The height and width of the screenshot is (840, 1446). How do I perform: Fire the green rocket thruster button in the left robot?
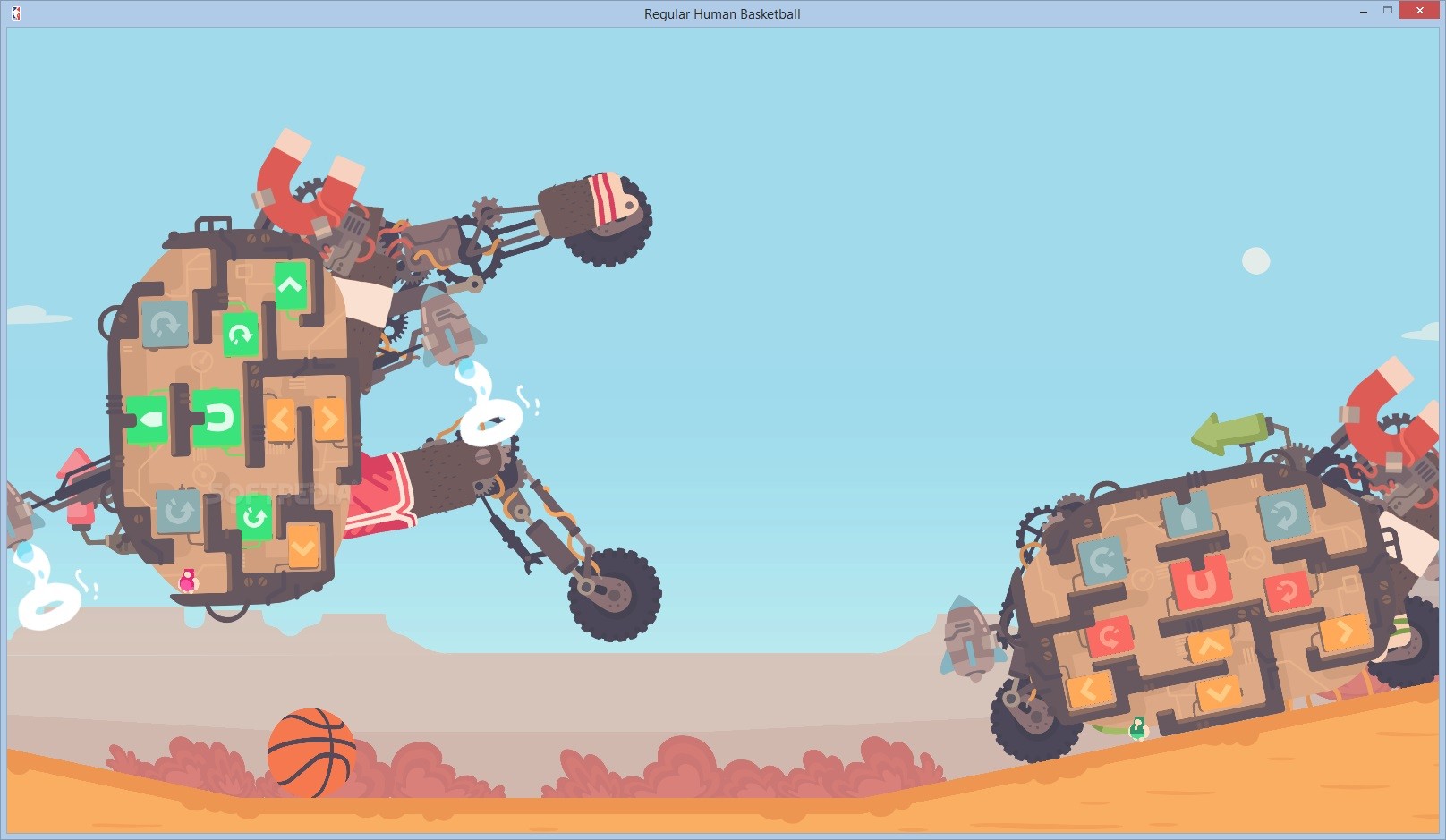(147, 419)
